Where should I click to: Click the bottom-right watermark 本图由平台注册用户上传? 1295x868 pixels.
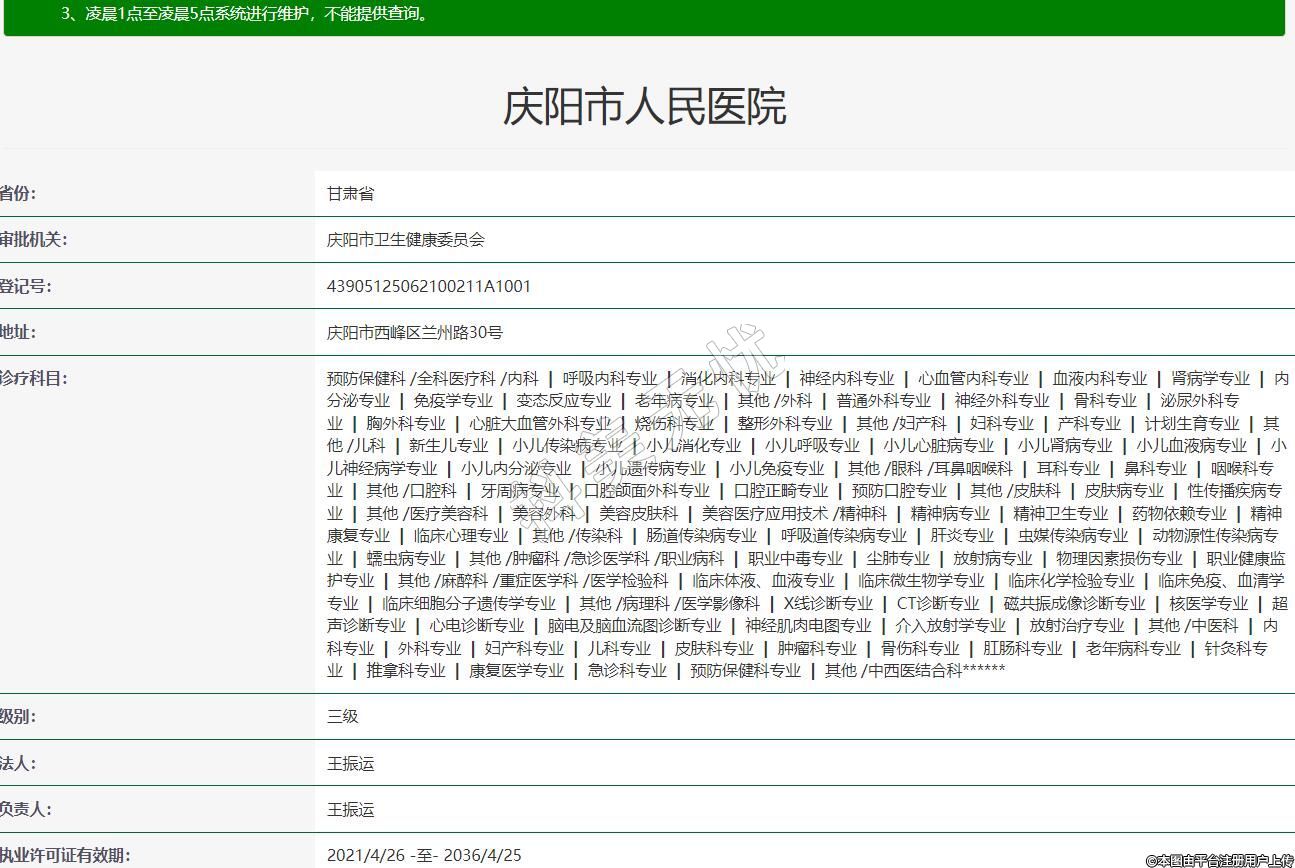click(1219, 859)
